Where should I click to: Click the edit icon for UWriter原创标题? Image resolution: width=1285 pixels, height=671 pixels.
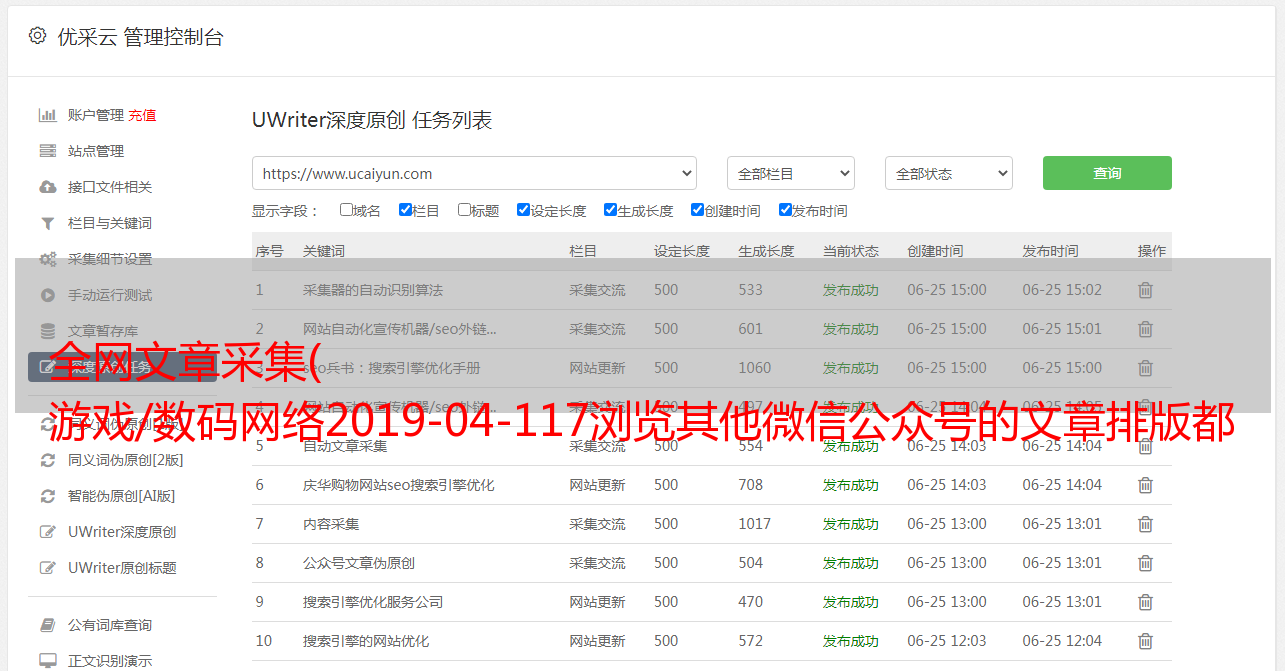click(47, 568)
